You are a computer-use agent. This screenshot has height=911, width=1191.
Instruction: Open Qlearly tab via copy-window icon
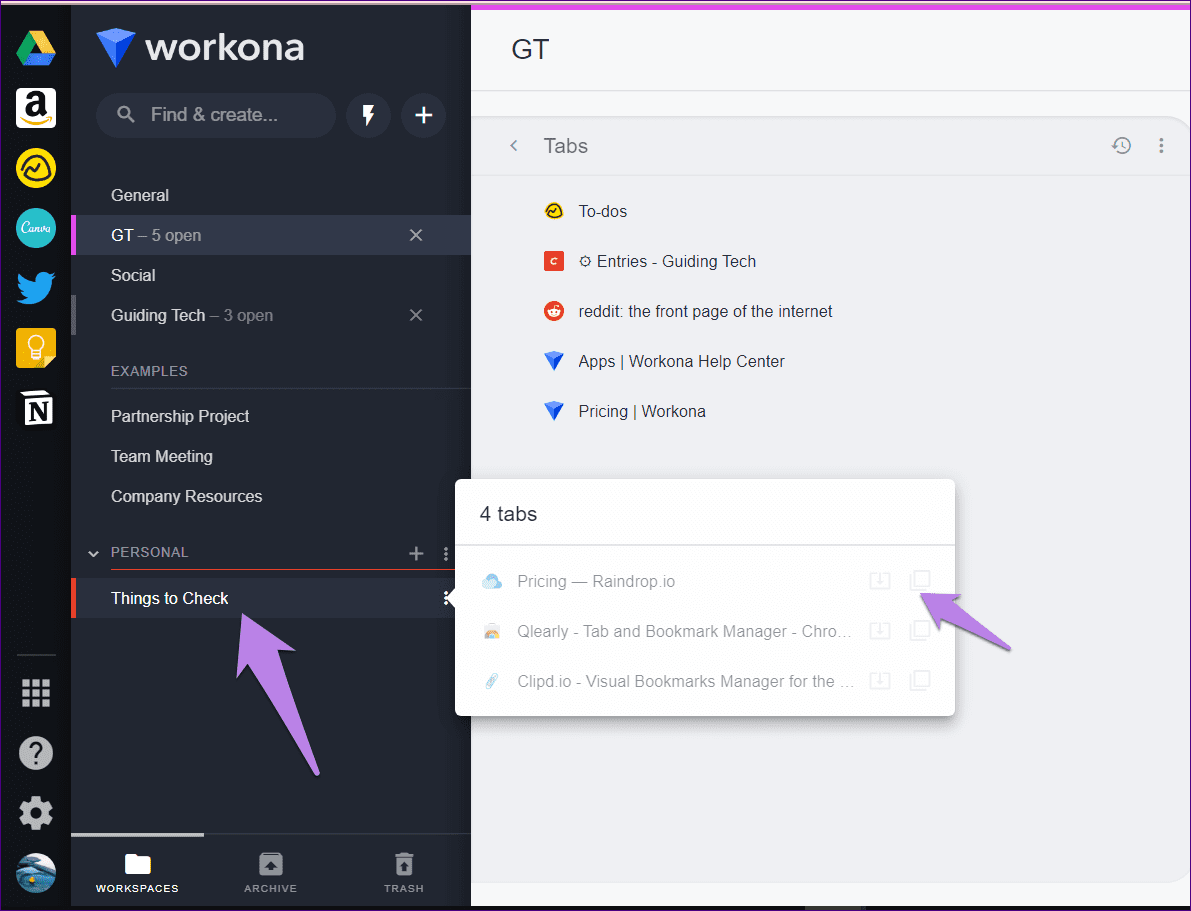pyautogui.click(x=920, y=631)
